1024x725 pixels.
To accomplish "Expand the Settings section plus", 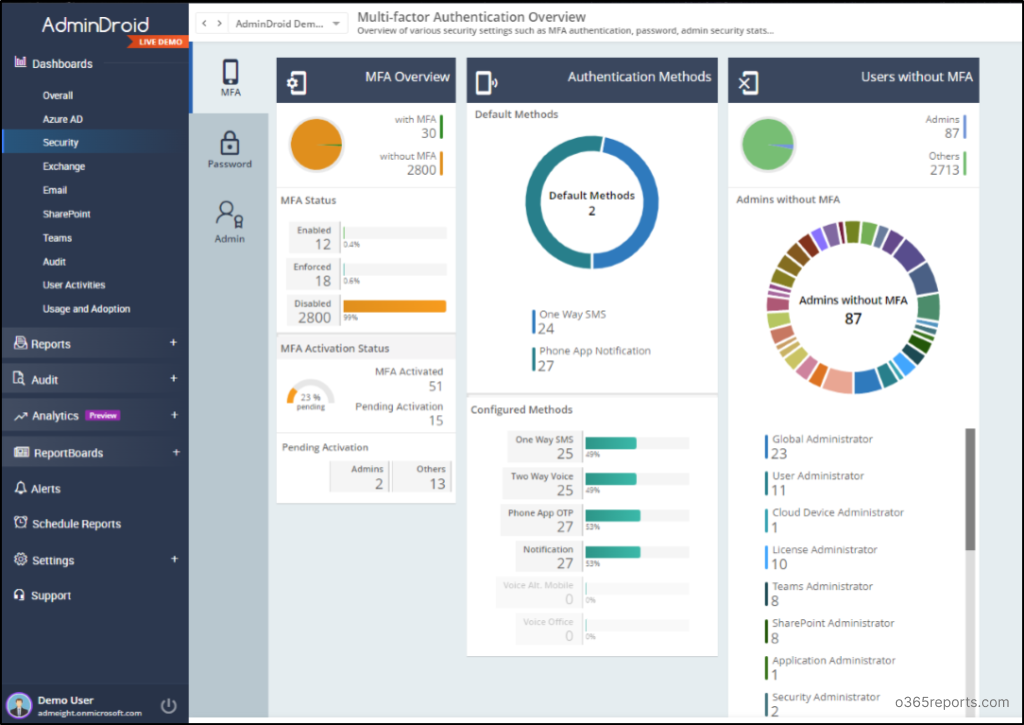I will [x=174, y=559].
